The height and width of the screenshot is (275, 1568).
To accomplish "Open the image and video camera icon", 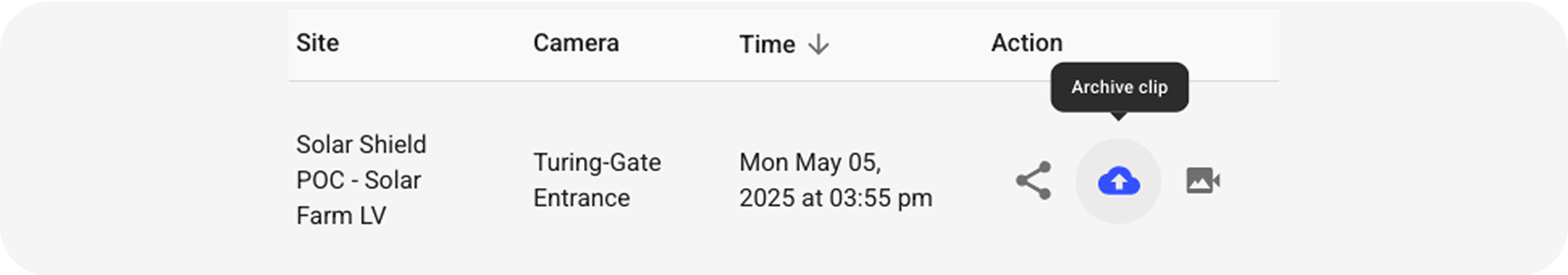I will [x=1203, y=181].
